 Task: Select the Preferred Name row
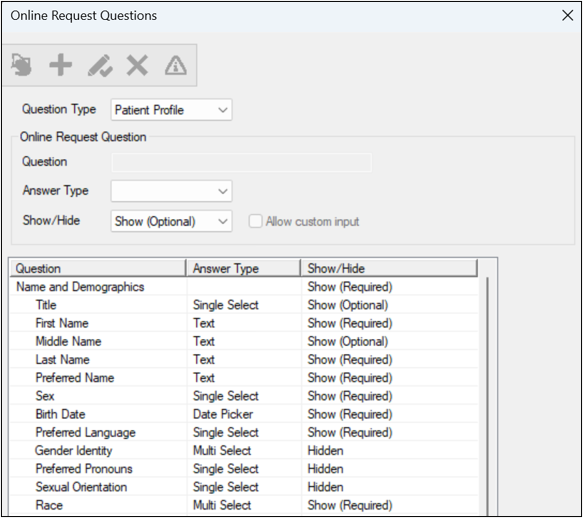(244, 378)
